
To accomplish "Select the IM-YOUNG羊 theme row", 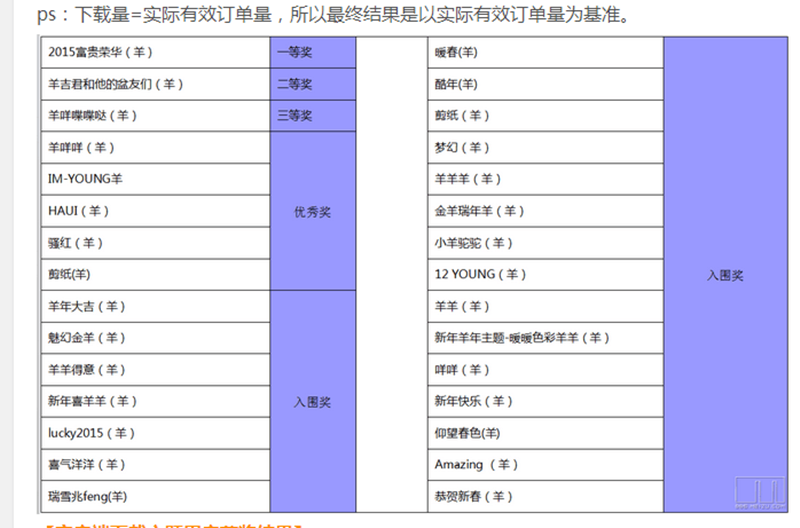I will (85, 179).
